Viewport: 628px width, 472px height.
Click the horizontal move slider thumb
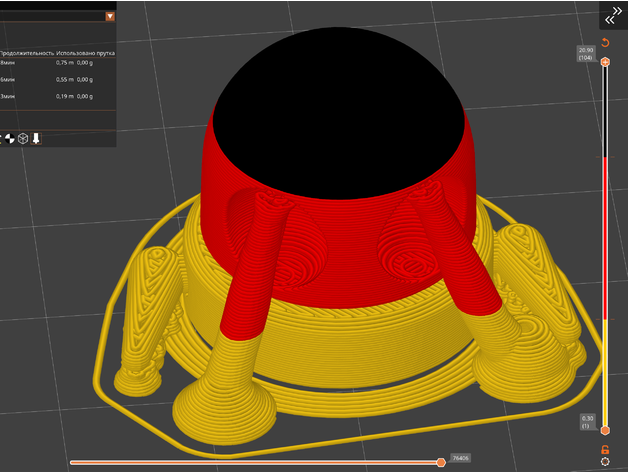point(441,462)
